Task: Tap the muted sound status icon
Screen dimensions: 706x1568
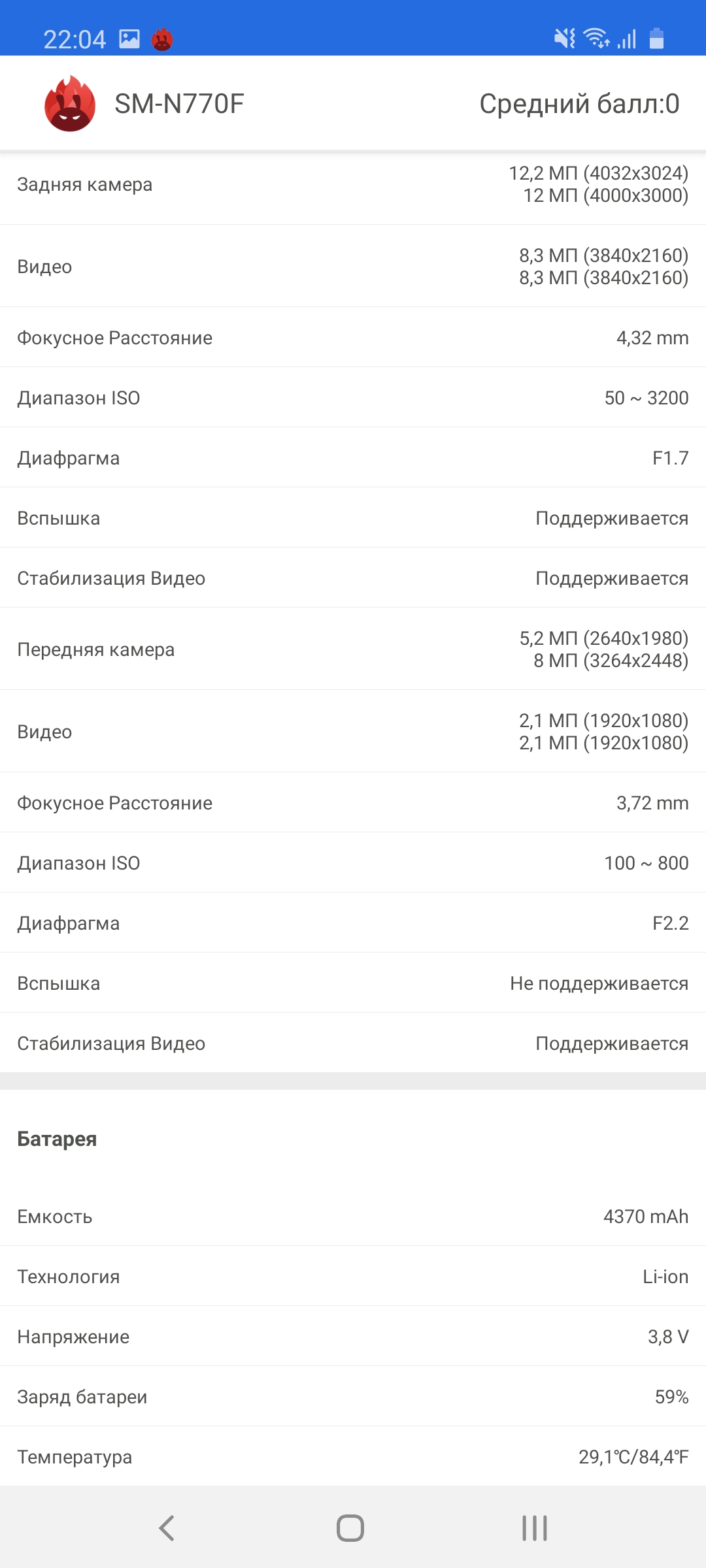Action: [565, 39]
